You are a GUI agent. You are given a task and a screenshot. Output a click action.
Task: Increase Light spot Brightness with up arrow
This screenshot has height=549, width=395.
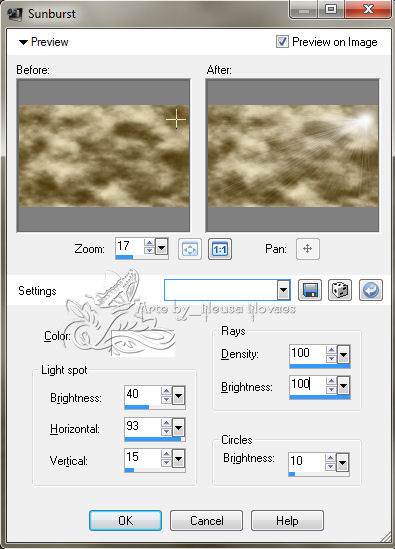[166, 391]
